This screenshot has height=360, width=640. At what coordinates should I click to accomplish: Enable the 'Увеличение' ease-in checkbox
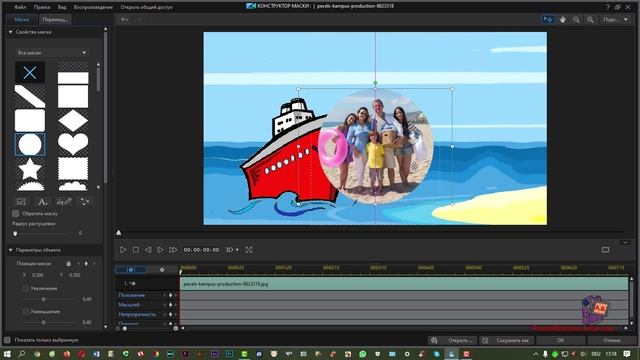[x=26, y=289]
